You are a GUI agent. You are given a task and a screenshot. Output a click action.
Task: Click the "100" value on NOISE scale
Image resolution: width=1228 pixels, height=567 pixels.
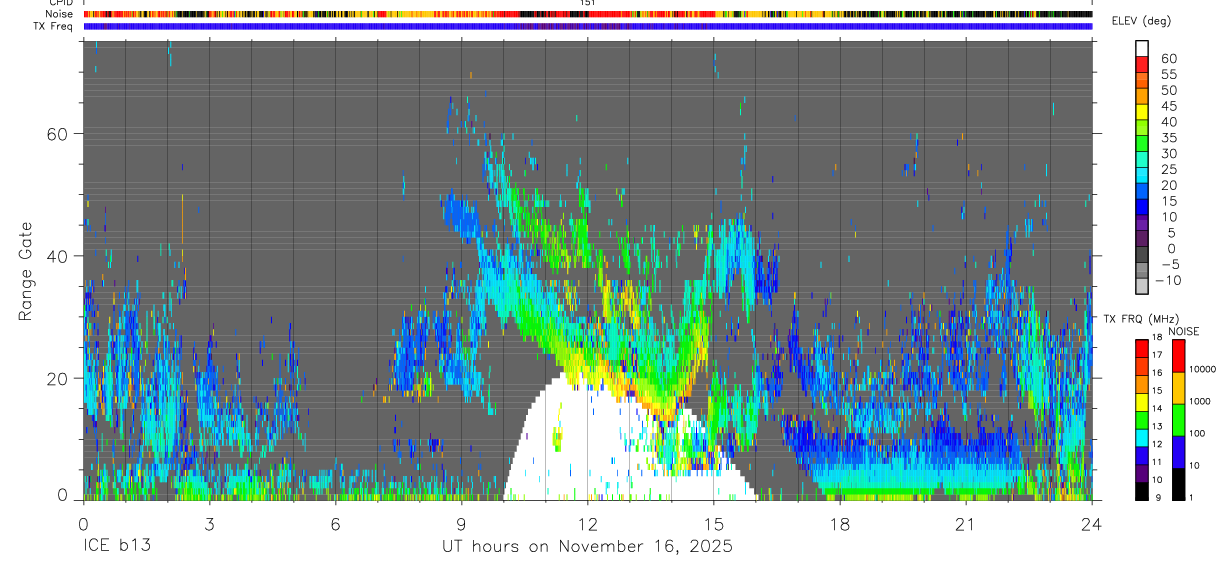pos(1197,433)
